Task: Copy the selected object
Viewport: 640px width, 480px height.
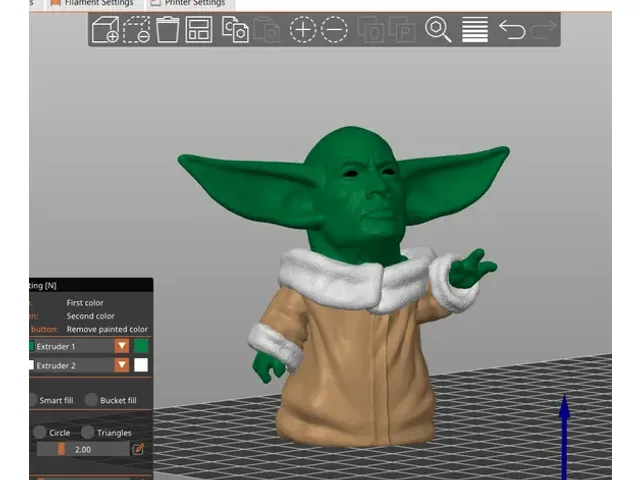Action: [235, 29]
